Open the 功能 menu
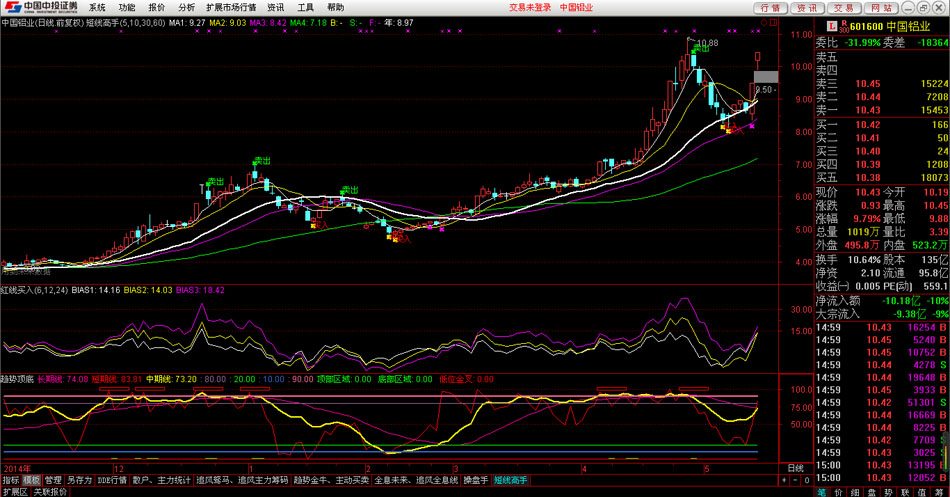This screenshot has width=950, height=497. (127, 7)
